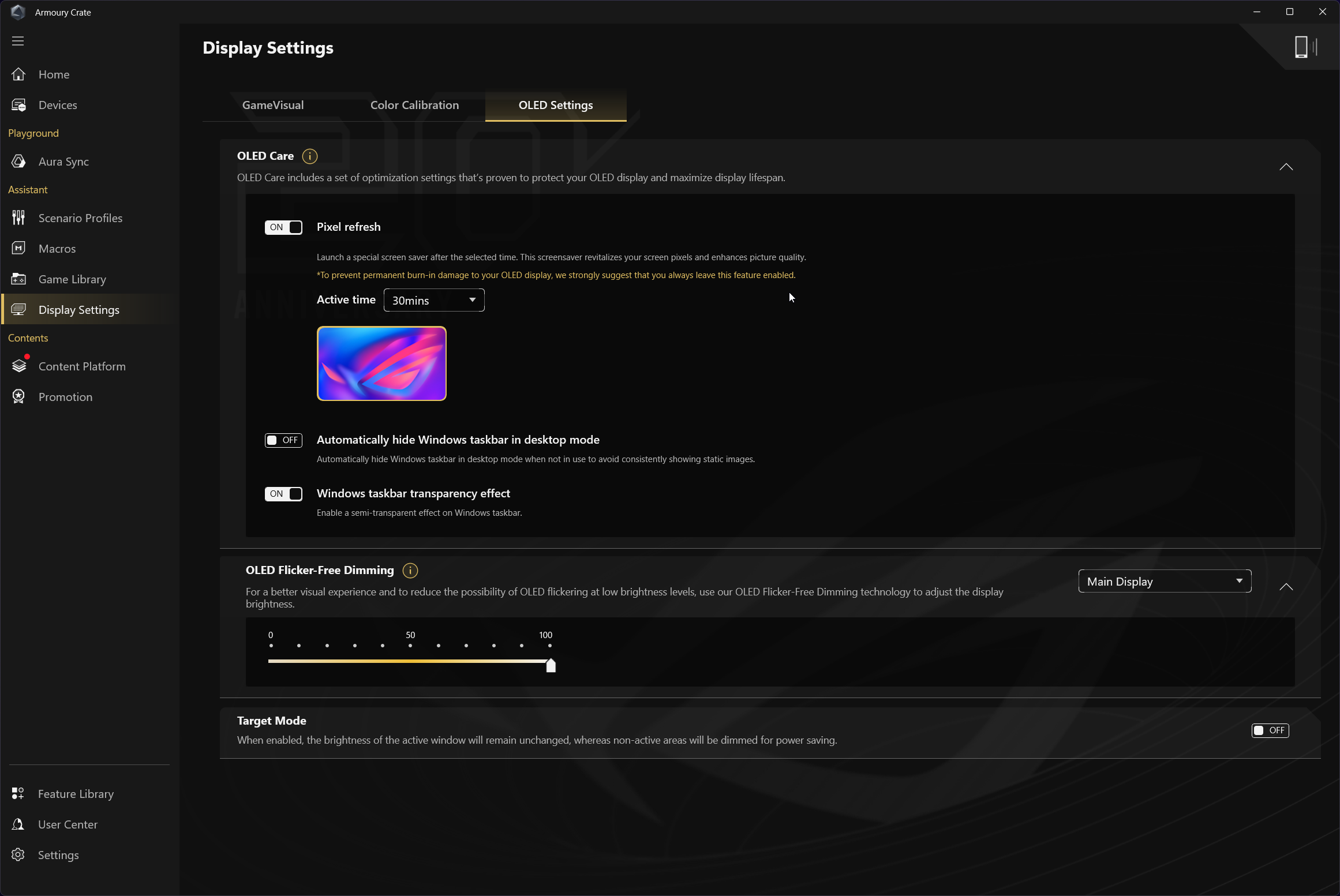
Task: Click the flicker-free dimming slider handle
Action: tap(551, 666)
